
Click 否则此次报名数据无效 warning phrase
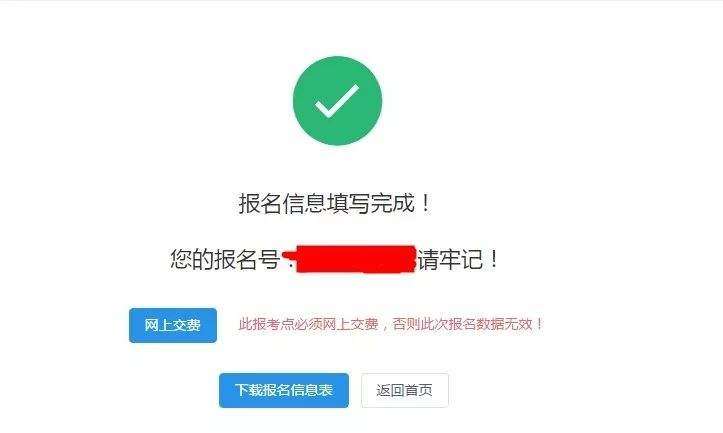tap(462, 324)
